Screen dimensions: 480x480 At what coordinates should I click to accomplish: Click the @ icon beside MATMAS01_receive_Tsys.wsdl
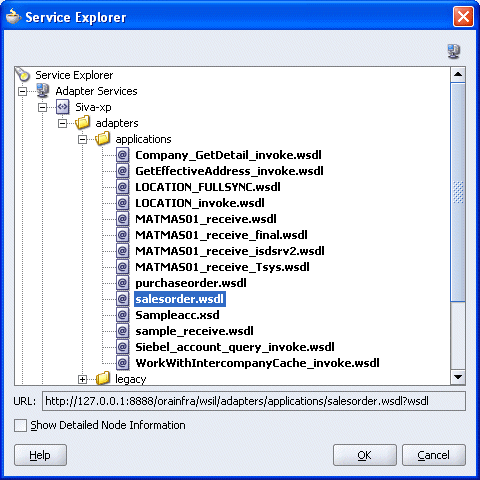tap(122, 267)
